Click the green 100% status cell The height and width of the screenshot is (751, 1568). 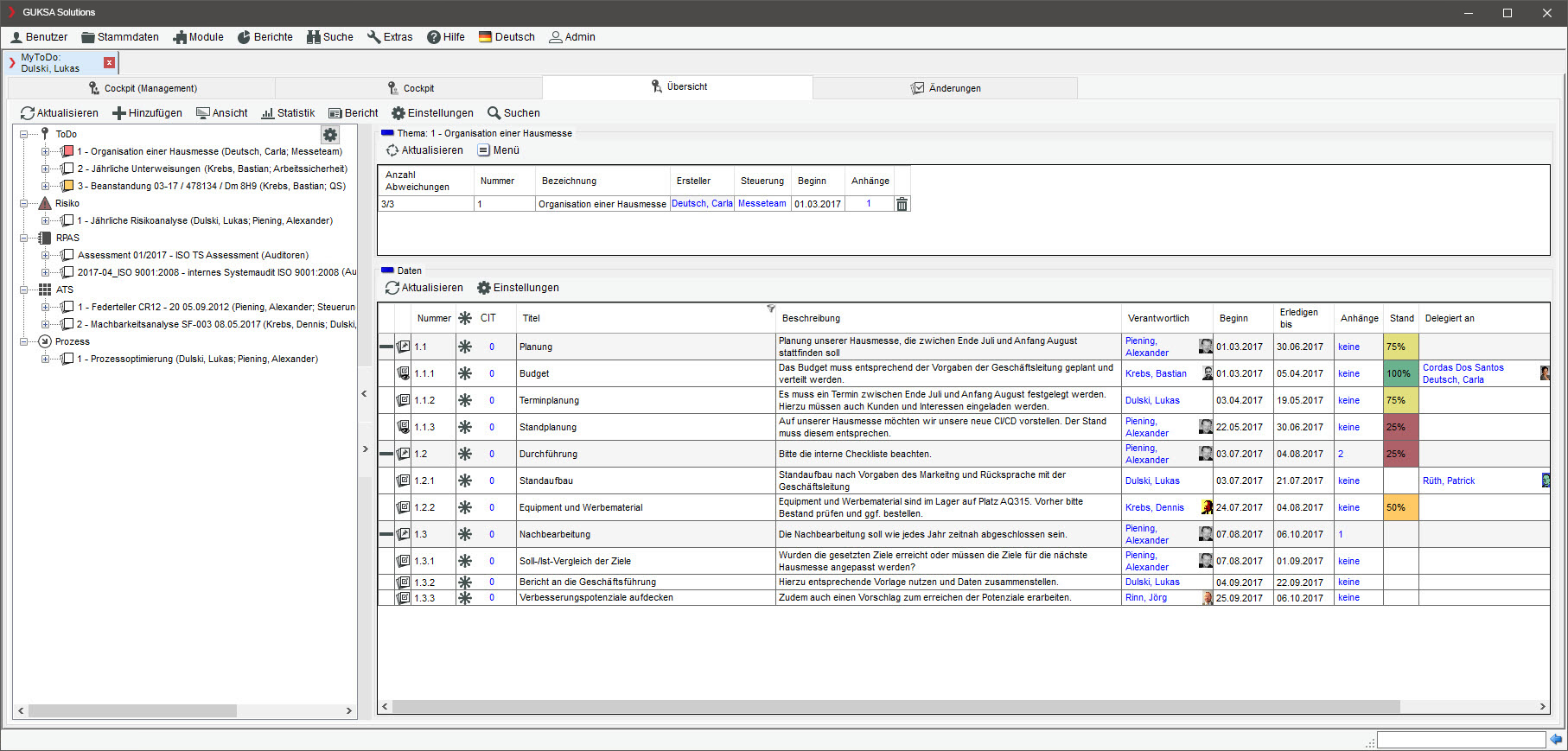tap(1399, 373)
